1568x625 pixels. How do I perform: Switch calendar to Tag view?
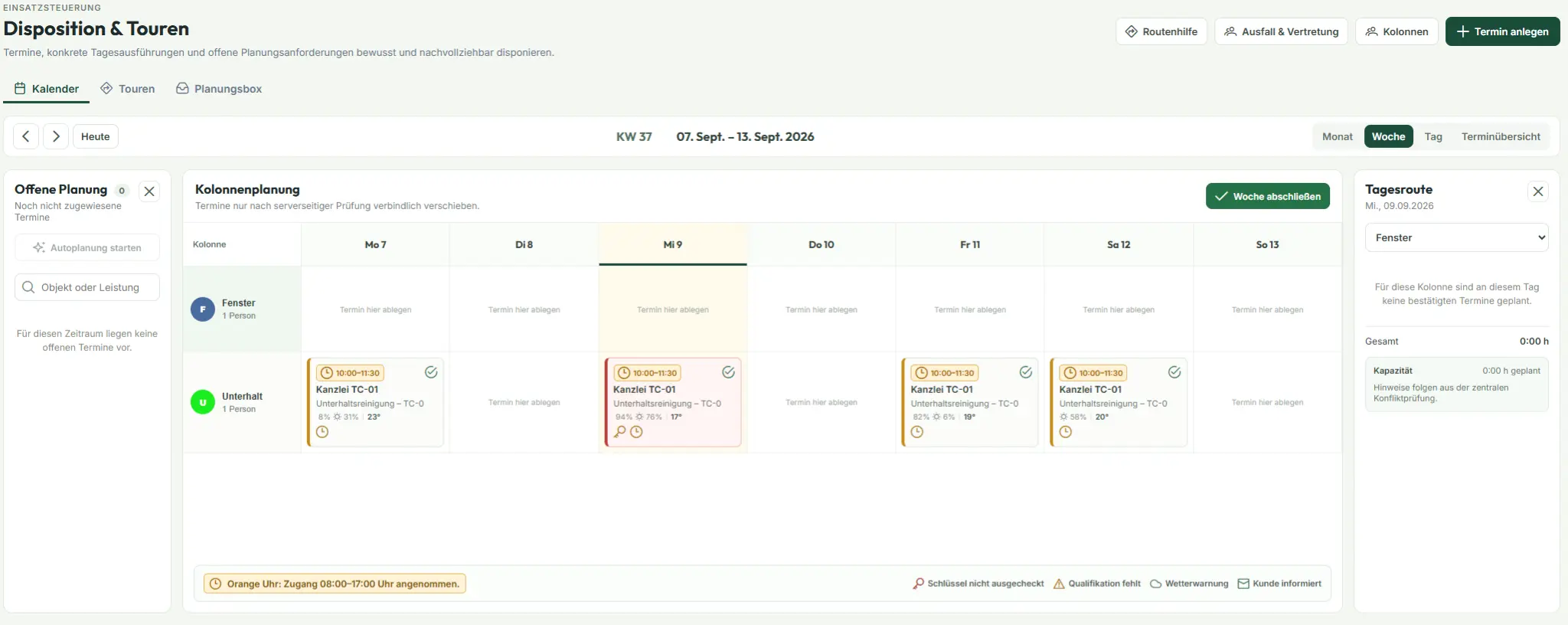click(x=1433, y=136)
